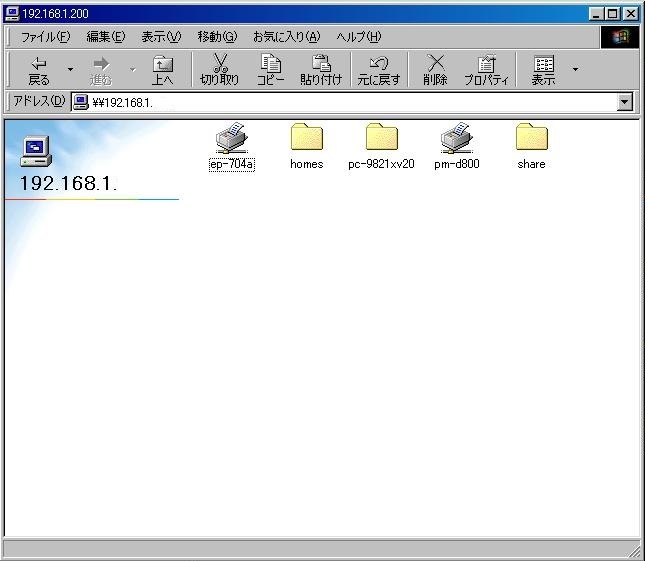Select the share folder
This screenshot has width=645, height=561.
pos(531,138)
